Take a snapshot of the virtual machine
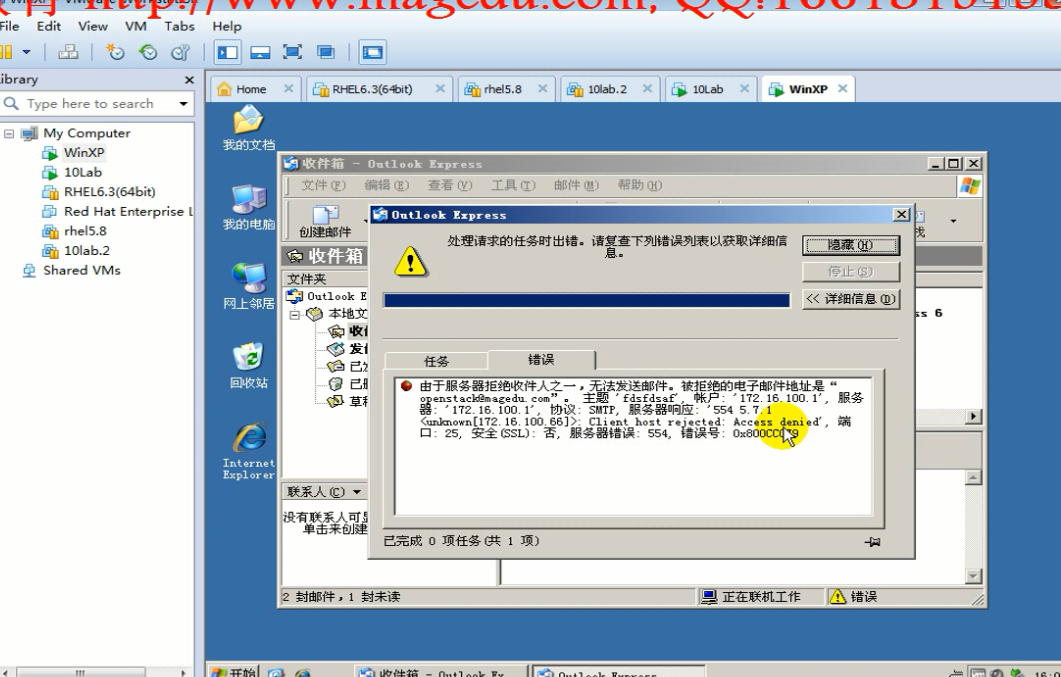Image resolution: width=1061 pixels, height=677 pixels. (x=116, y=52)
